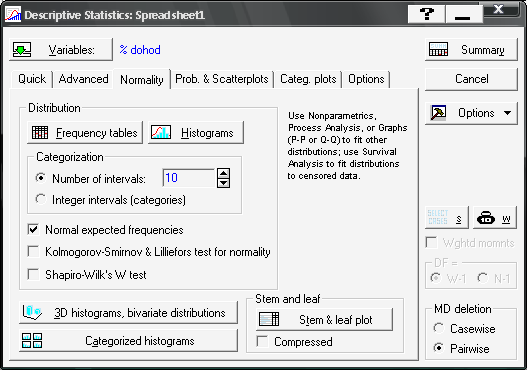Click the Statistica title bar icon

pyautogui.click(x=13, y=15)
